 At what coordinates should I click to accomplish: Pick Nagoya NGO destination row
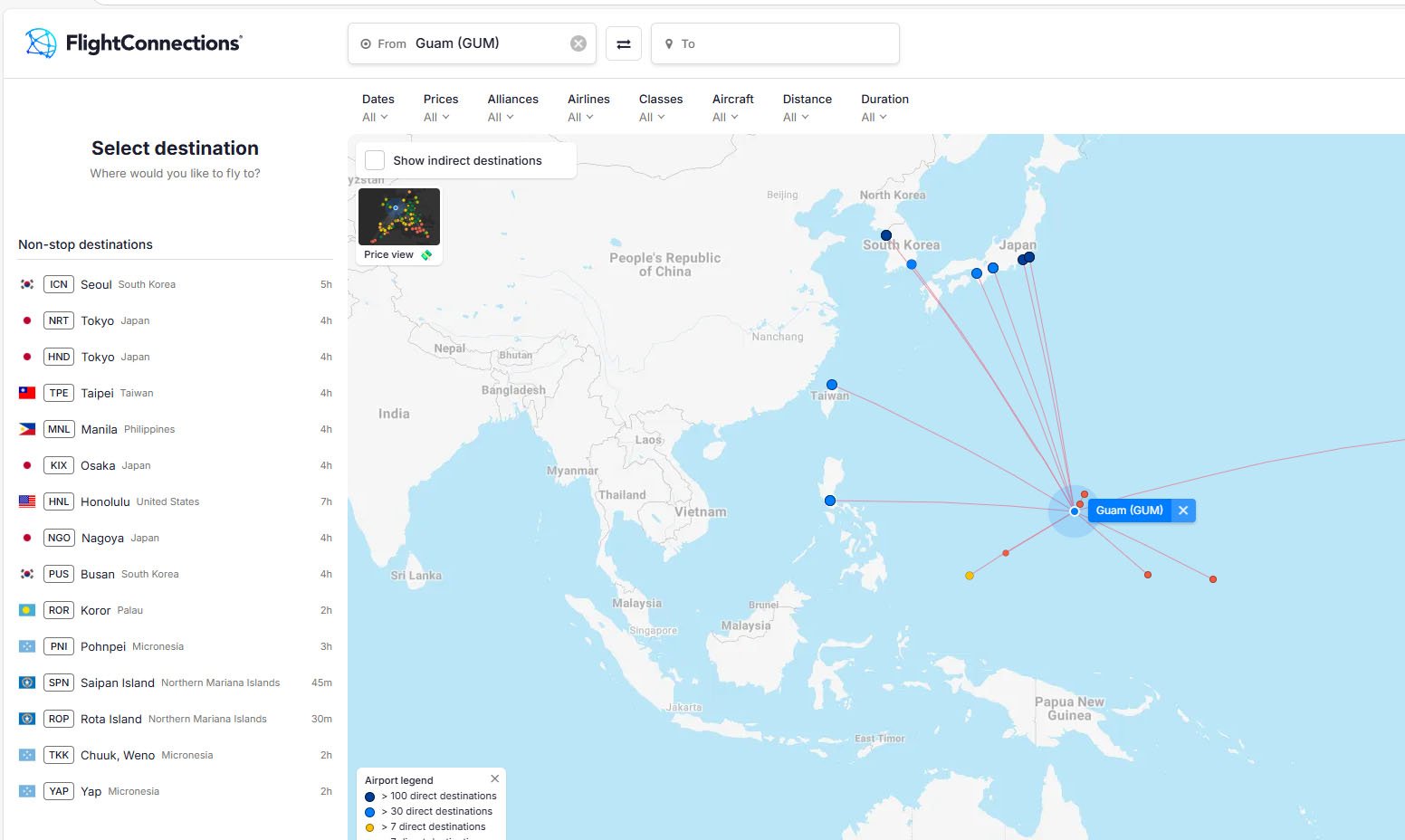point(176,538)
